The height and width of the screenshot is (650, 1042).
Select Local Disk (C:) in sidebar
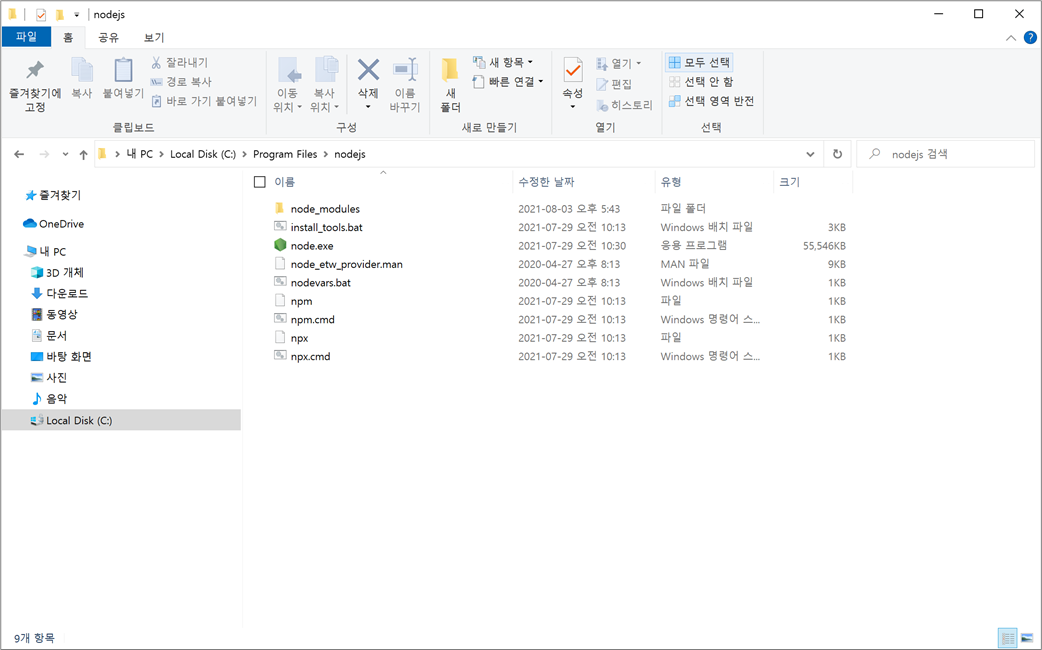(121, 421)
